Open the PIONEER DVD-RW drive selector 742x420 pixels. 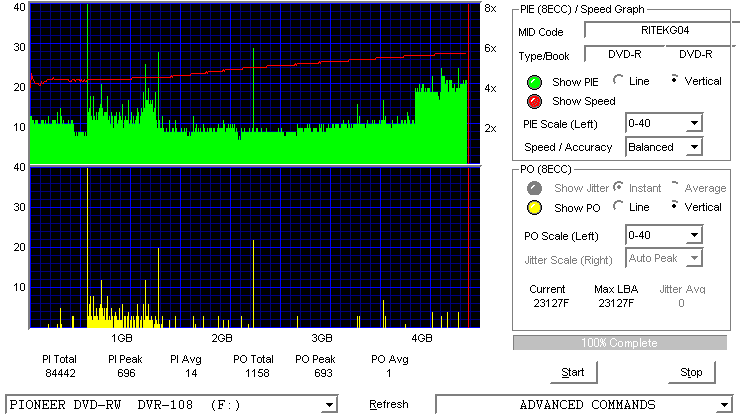pos(172,405)
